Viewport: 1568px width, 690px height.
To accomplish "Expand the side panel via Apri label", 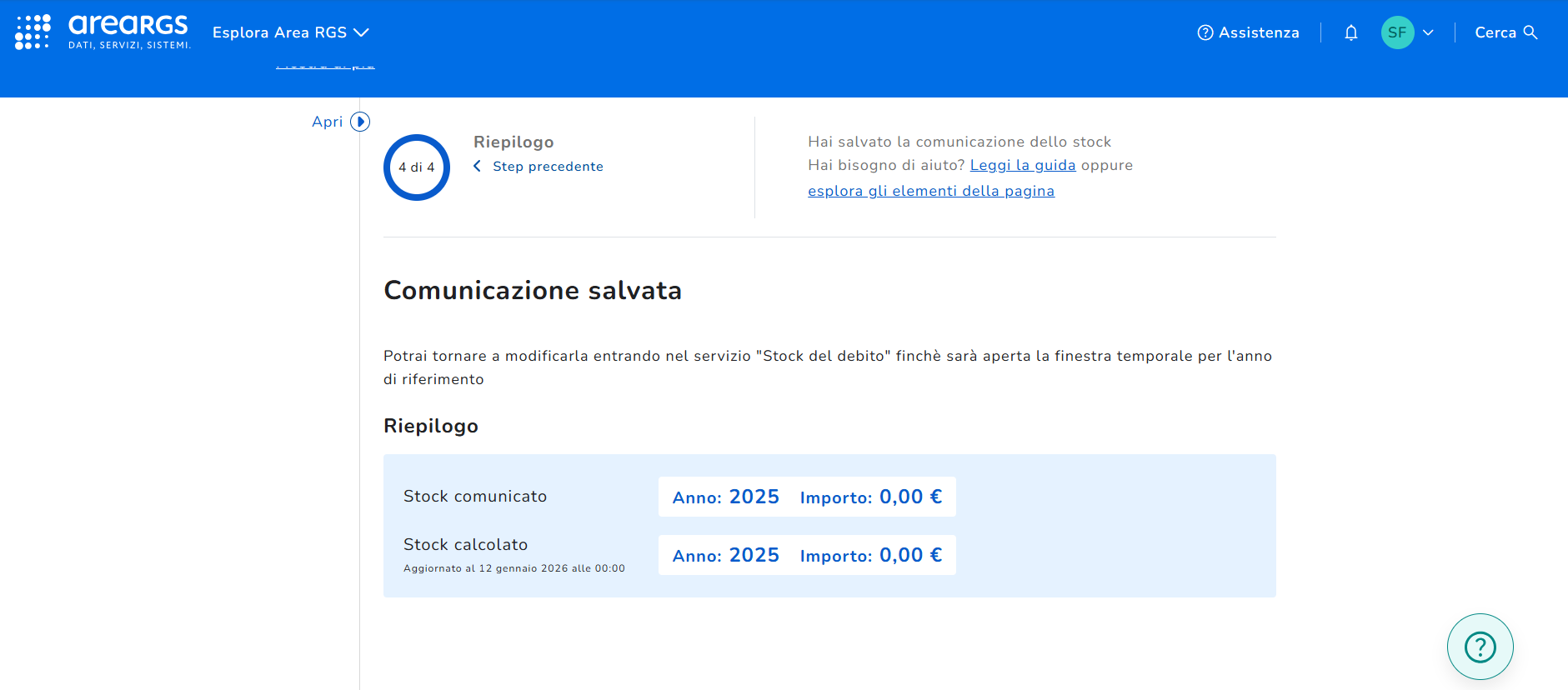I will pos(327,122).
